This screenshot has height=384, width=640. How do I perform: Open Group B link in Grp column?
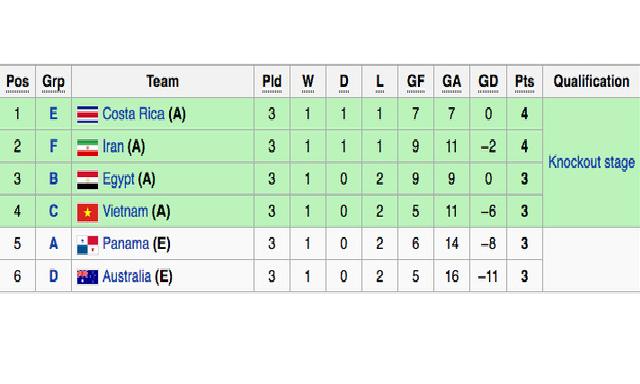tap(53, 179)
